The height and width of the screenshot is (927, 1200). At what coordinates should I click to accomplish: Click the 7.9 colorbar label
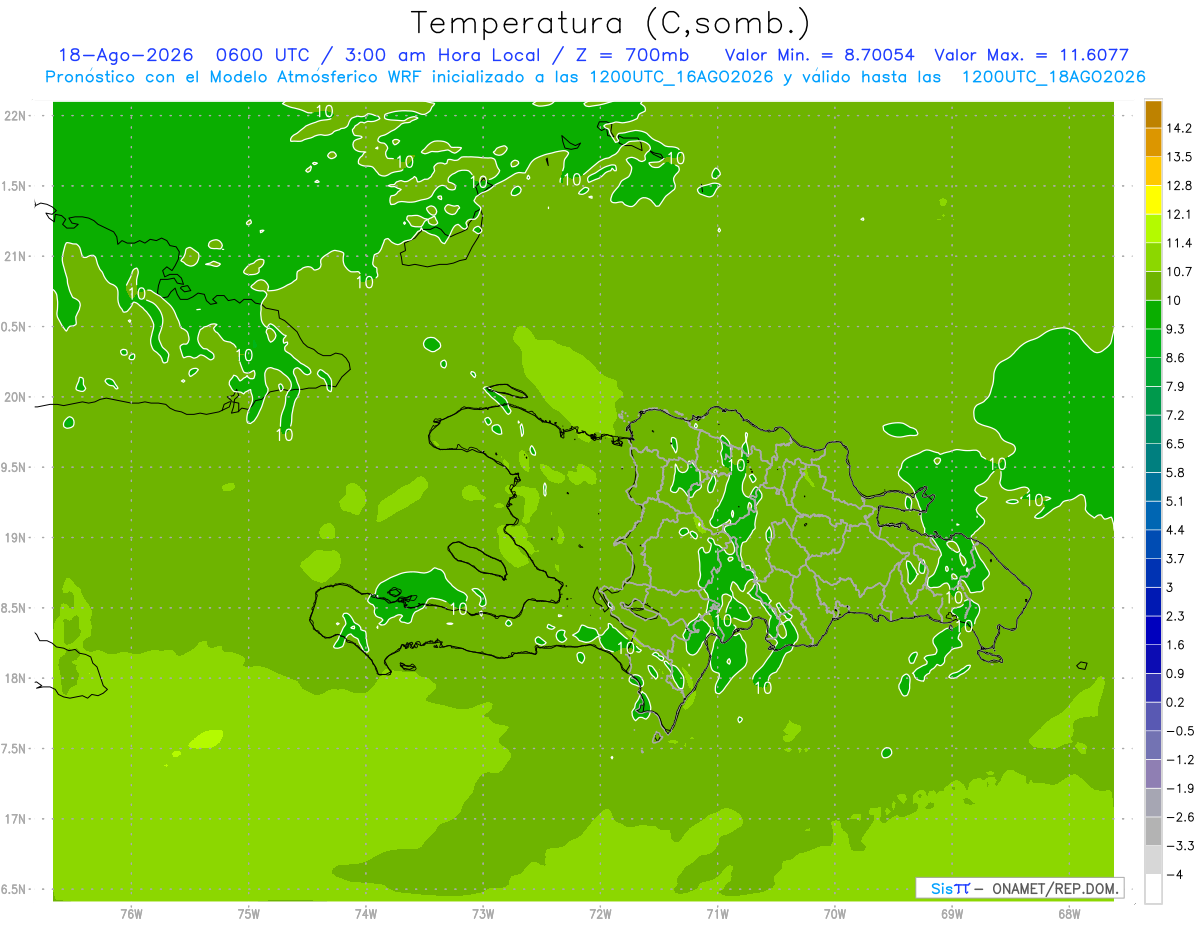[x=1175, y=387]
